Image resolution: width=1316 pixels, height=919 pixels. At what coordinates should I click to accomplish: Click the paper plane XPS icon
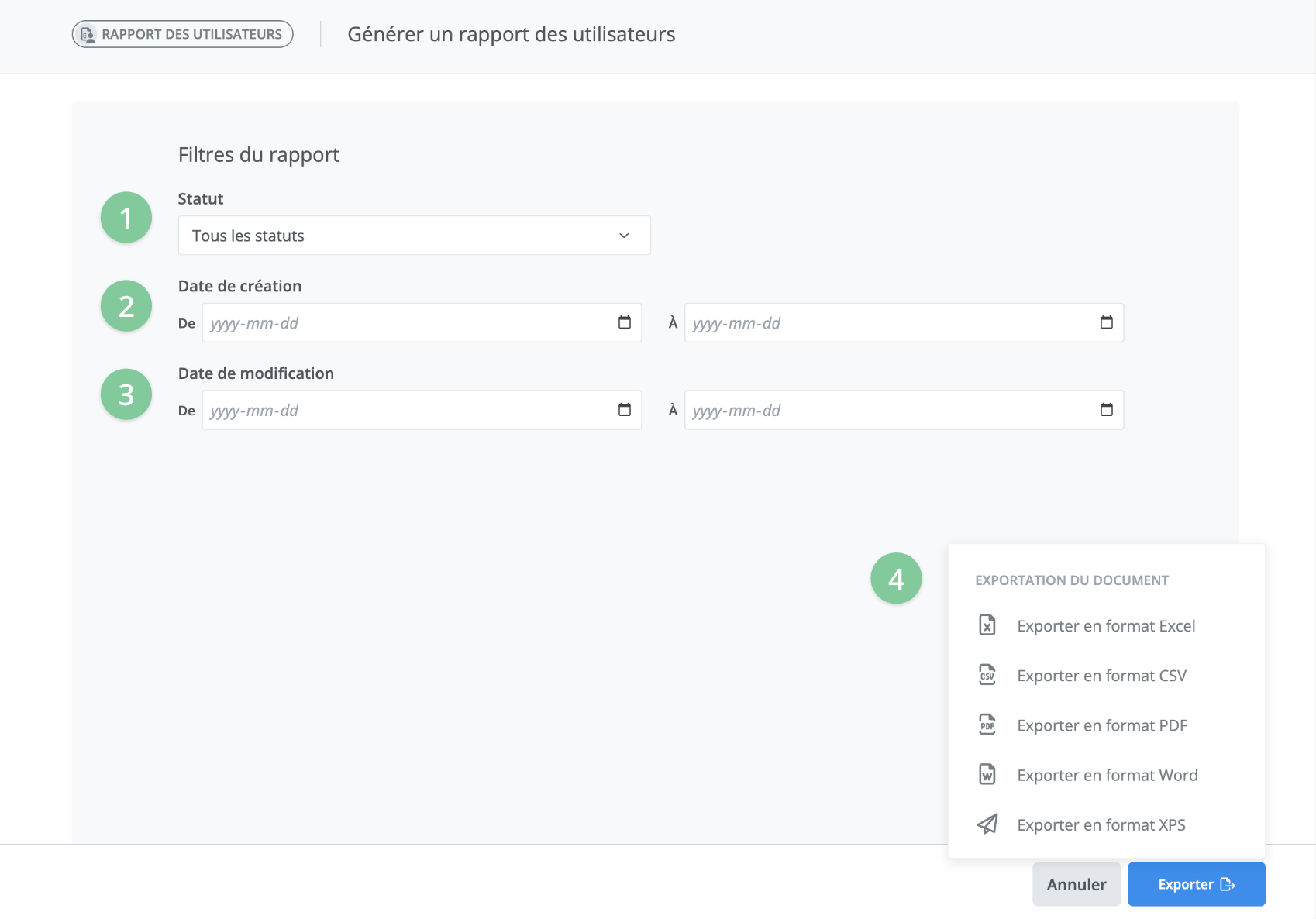click(x=987, y=824)
